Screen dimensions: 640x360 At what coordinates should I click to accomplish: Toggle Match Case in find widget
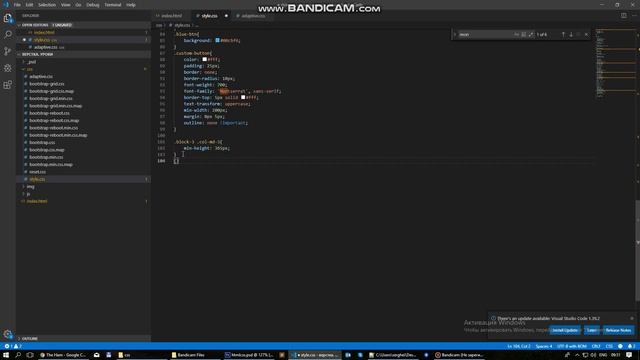(516, 35)
